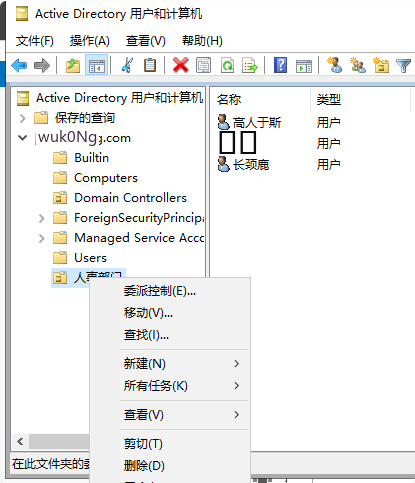Select the Domain Controllers tree item
The height and width of the screenshot is (483, 415).
pyautogui.click(x=130, y=198)
